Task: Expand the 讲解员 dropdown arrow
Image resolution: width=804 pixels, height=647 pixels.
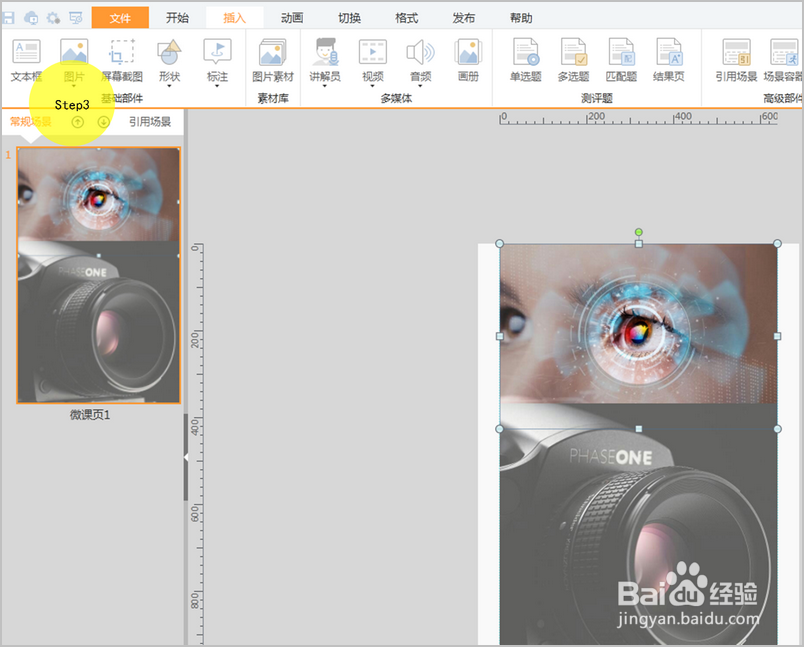Action: (x=325, y=86)
